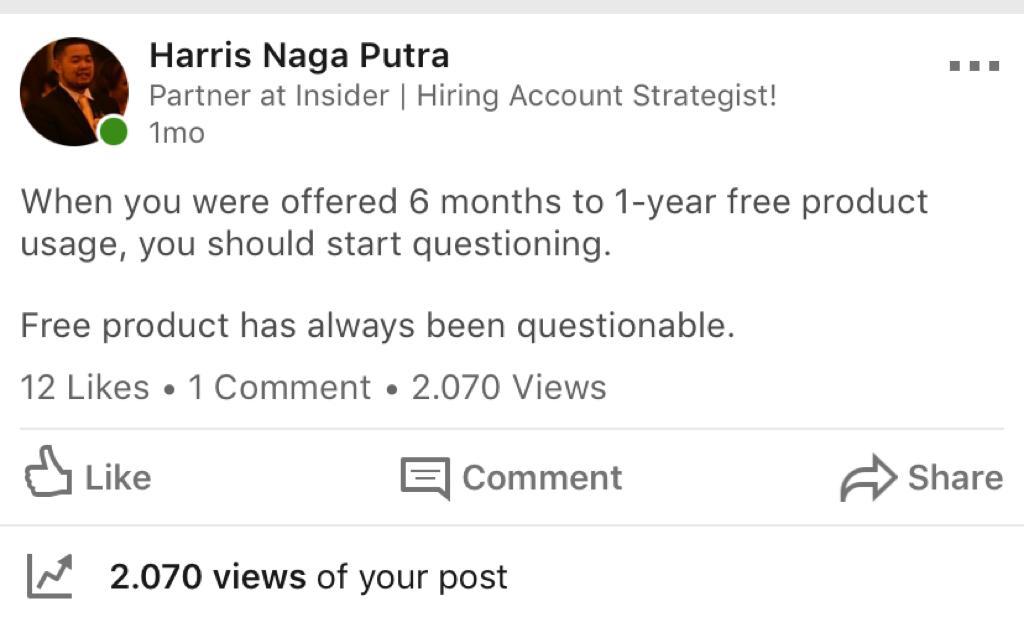The width and height of the screenshot is (1024, 622).
Task: Click the line "Free product has always been questionable."
Action: pos(377,326)
